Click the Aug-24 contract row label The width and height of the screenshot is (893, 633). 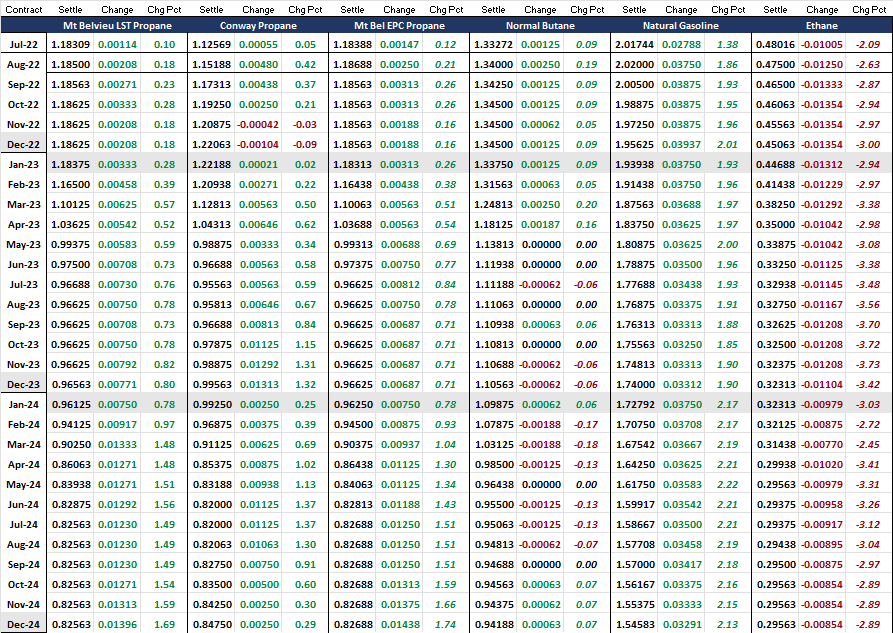pos(23,545)
